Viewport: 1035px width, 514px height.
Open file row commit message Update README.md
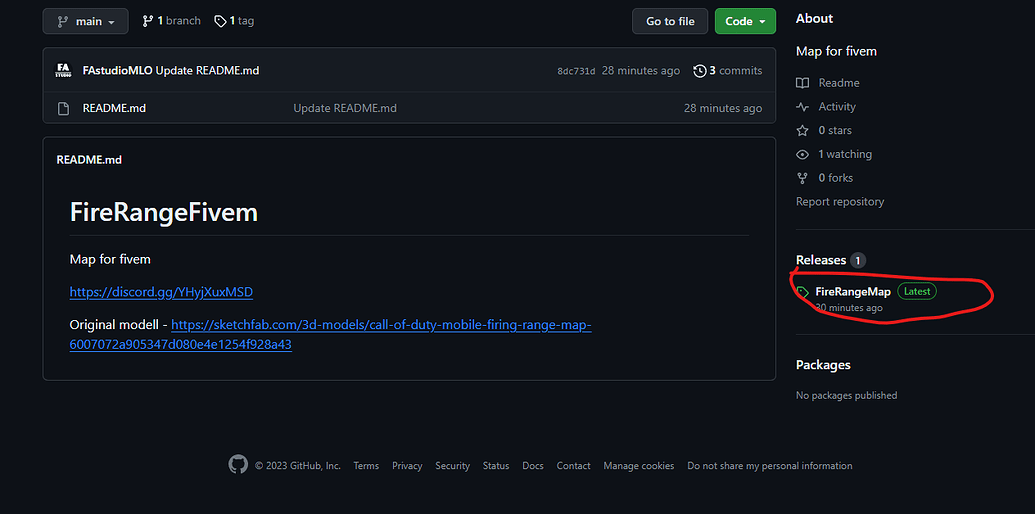click(345, 108)
